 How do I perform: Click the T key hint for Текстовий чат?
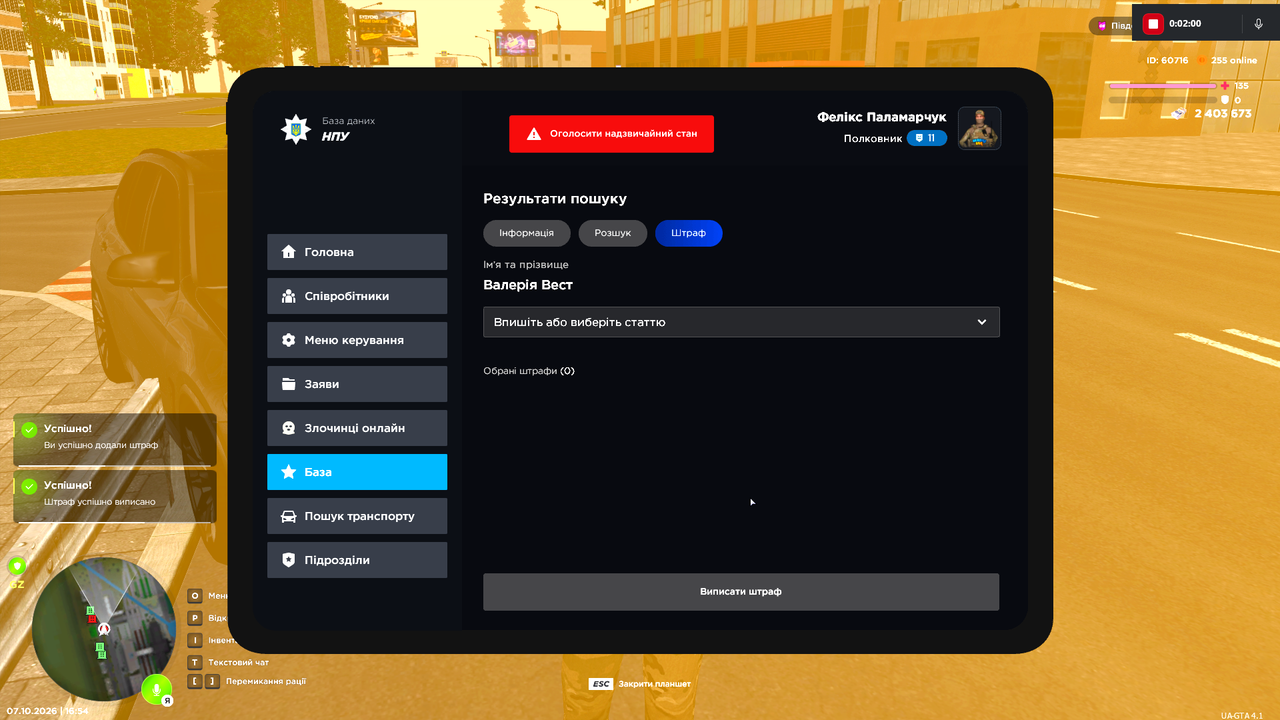coord(195,662)
